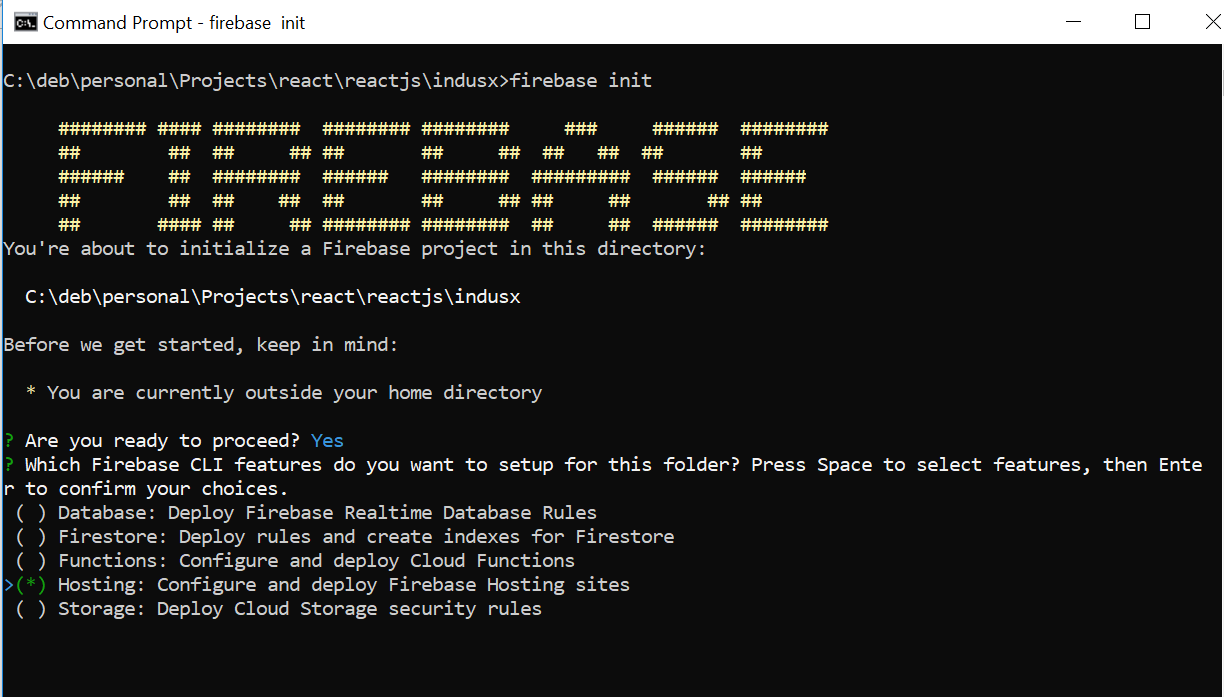The image size is (1224, 697).
Task: Toggle the Storage: Deploy Cloud Storage rules option
Action: [x=29, y=608]
